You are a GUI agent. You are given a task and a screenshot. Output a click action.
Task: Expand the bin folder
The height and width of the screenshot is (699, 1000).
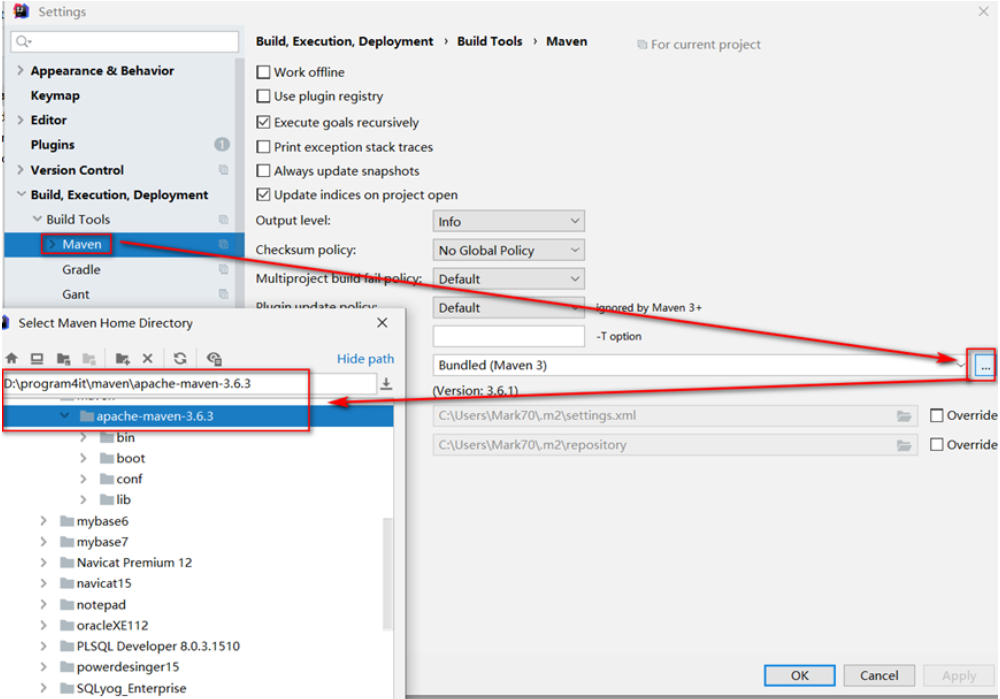click(83, 438)
